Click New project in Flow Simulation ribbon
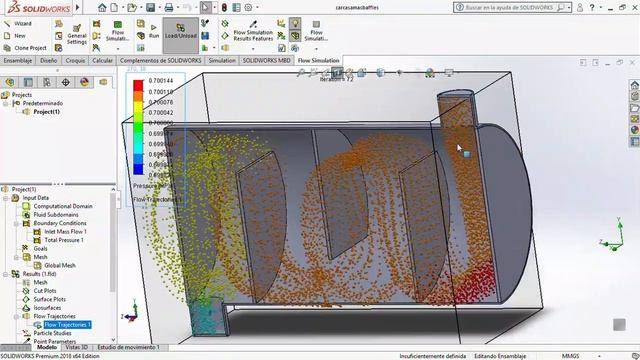 [x=15, y=36]
